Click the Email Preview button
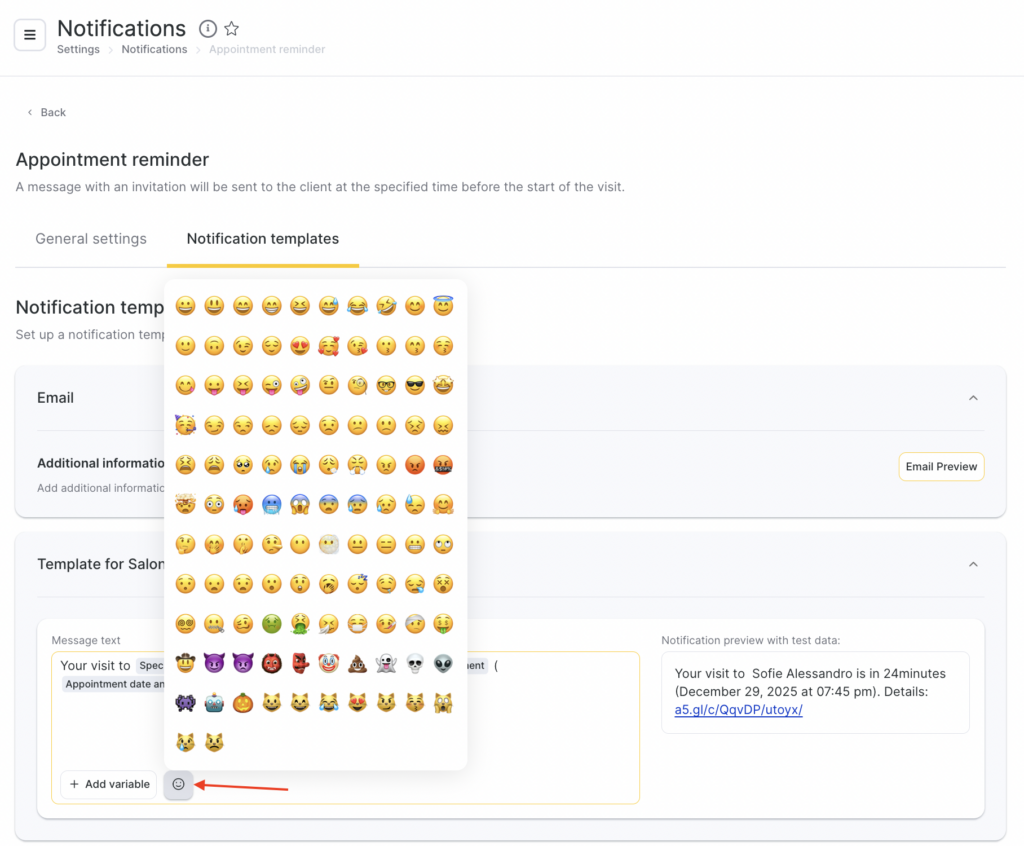Screen dimensions: 1024x846 (940, 467)
